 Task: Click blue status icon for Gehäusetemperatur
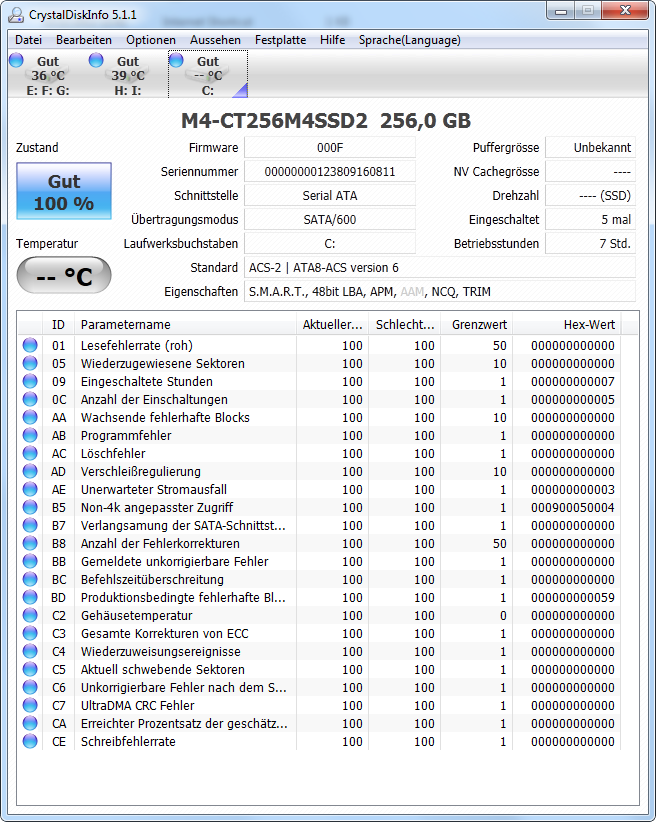click(x=30, y=615)
